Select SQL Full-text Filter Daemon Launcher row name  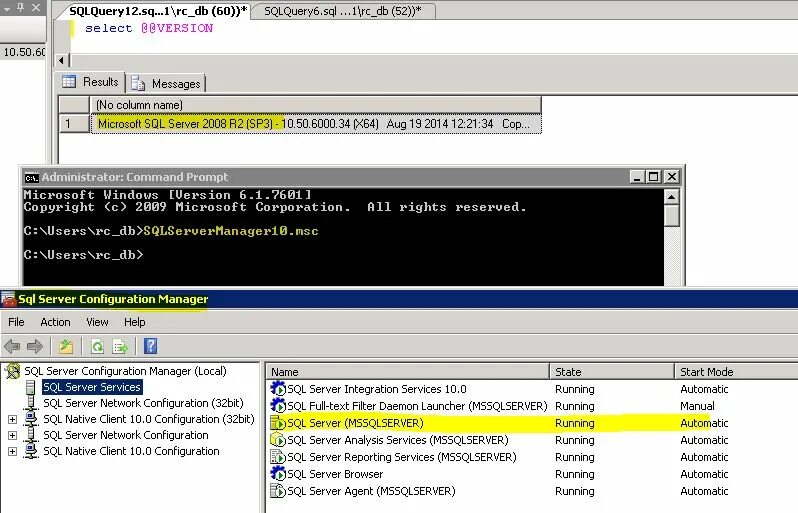pos(417,406)
